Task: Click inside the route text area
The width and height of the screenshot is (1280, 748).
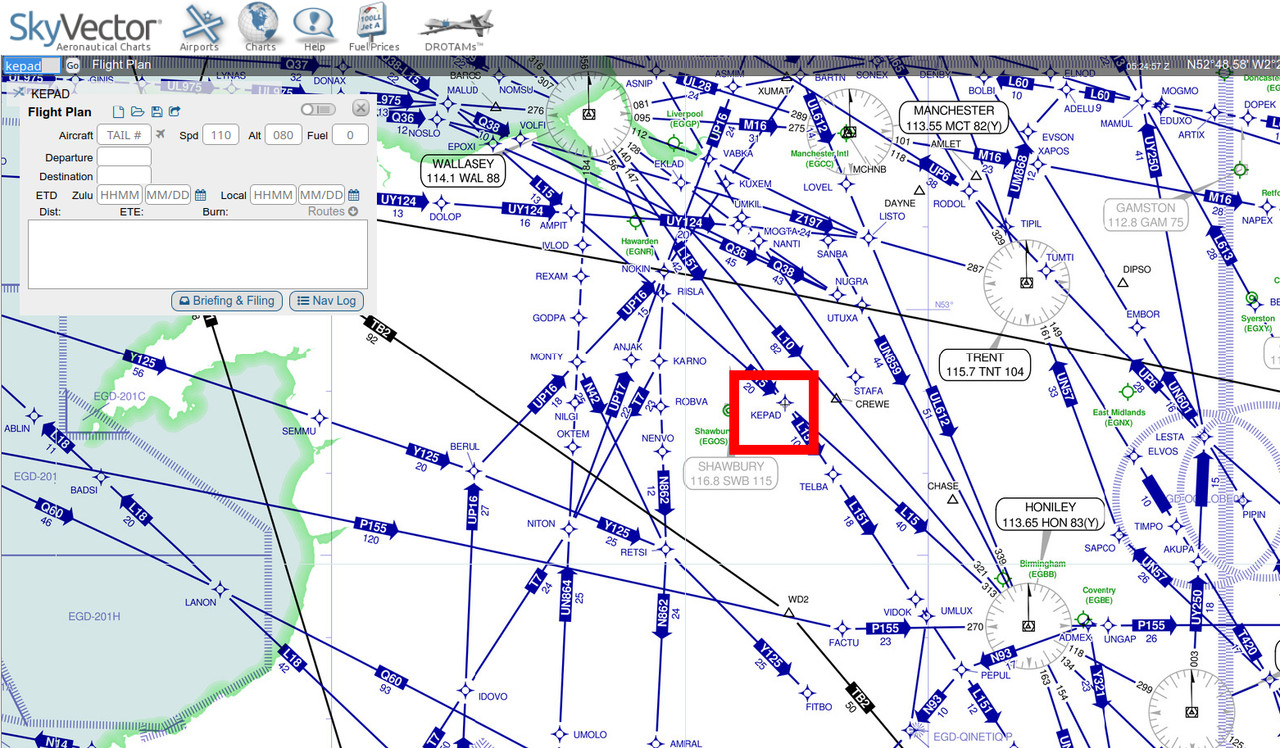Action: coord(197,254)
